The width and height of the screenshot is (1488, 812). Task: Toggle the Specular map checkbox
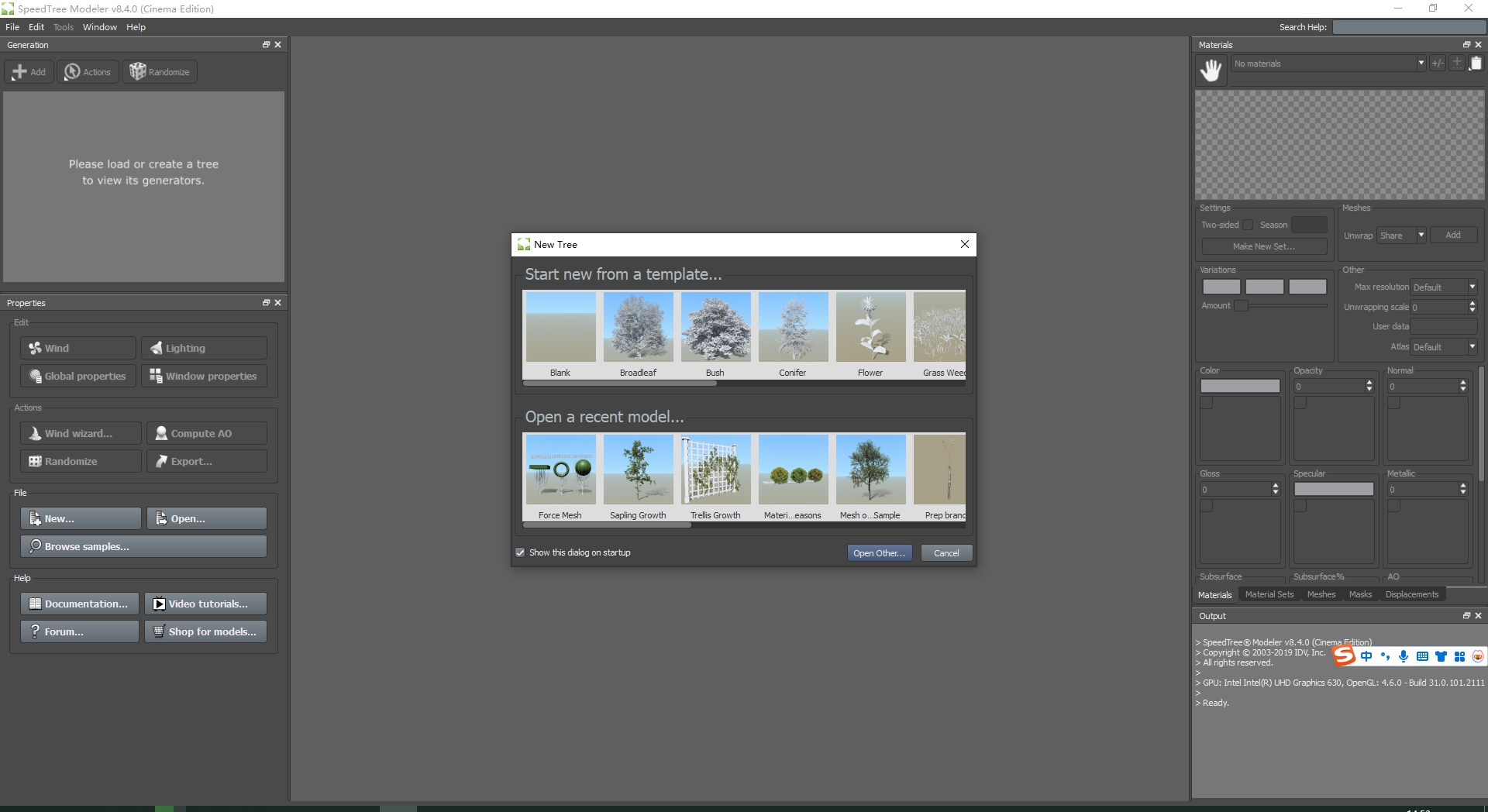tap(1300, 506)
